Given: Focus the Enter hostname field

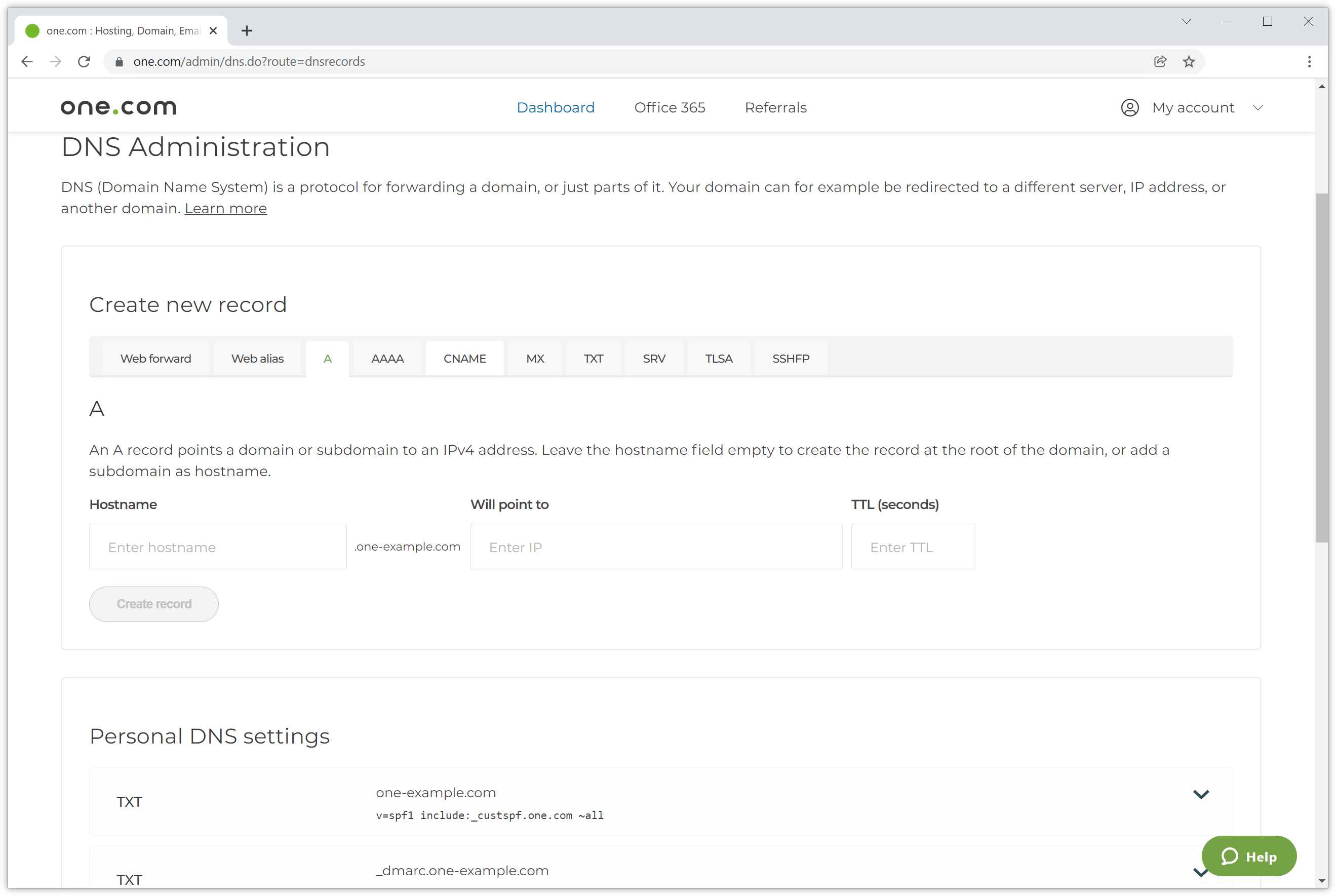Looking at the screenshot, I should coord(218,547).
